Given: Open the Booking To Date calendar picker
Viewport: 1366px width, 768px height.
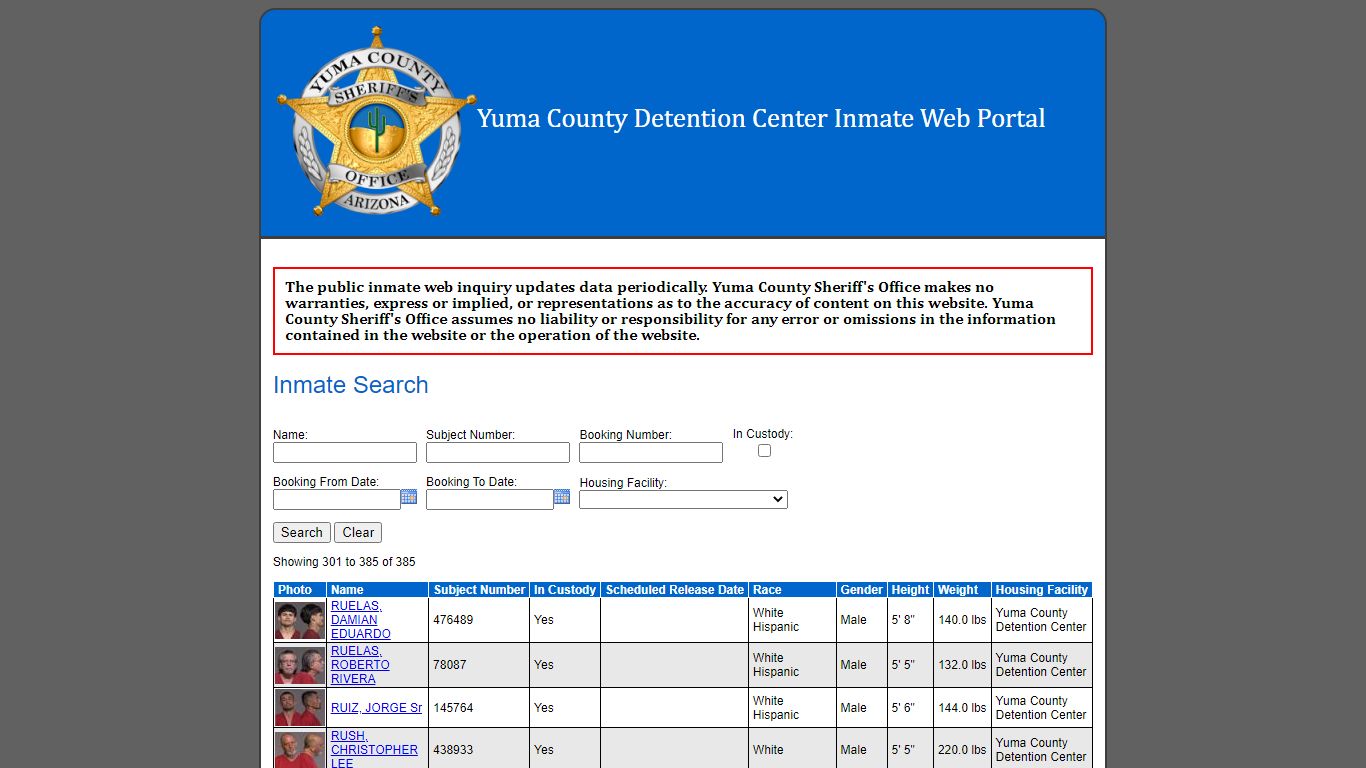Looking at the screenshot, I should pyautogui.click(x=562, y=497).
